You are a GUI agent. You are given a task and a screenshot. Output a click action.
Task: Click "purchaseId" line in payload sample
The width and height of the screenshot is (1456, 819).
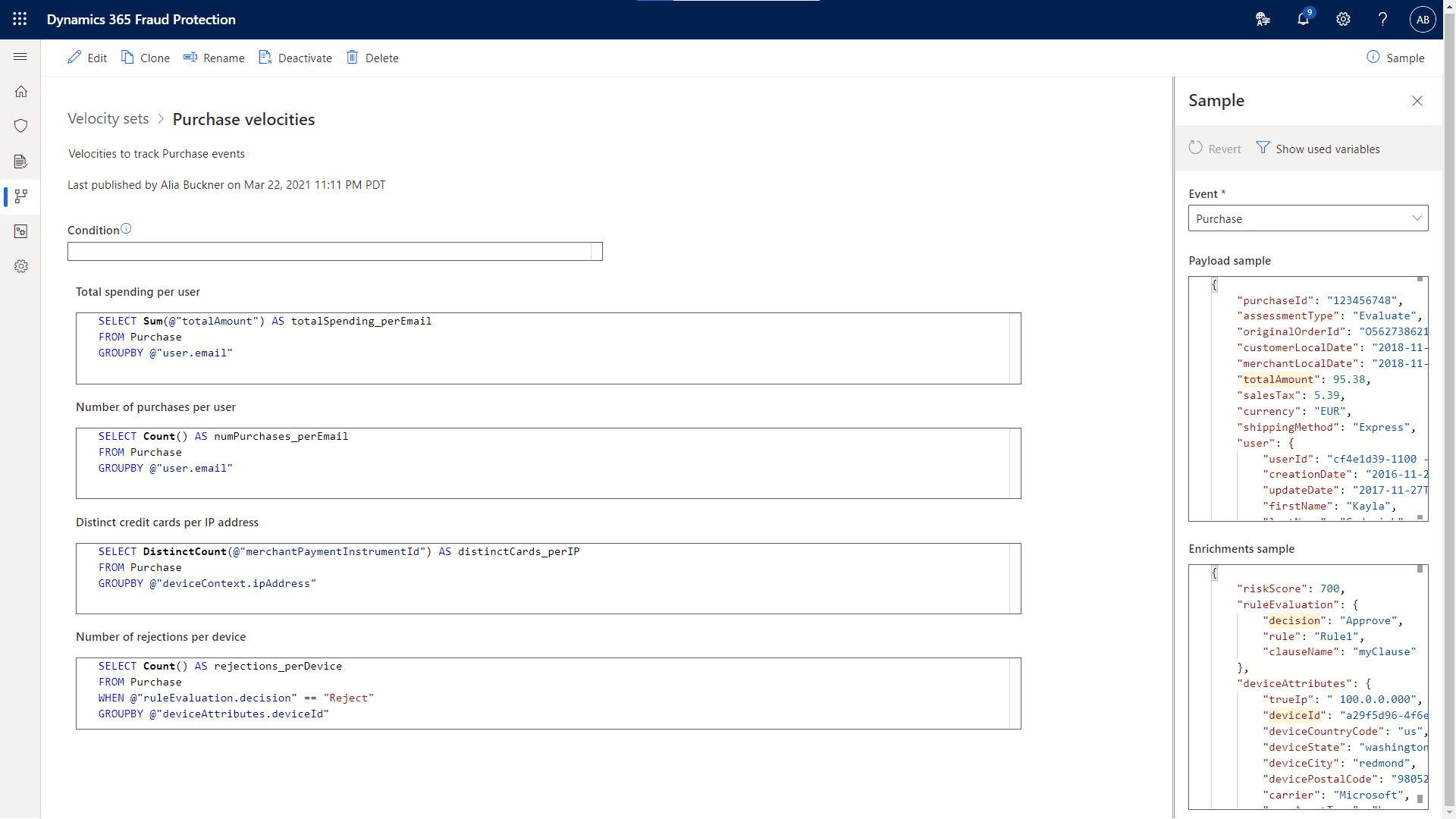1319,300
